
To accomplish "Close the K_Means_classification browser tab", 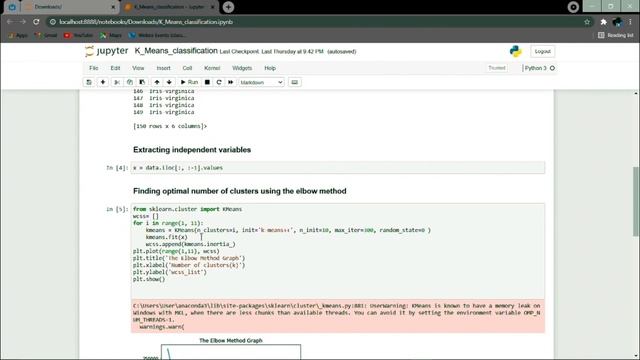I will [212, 7].
